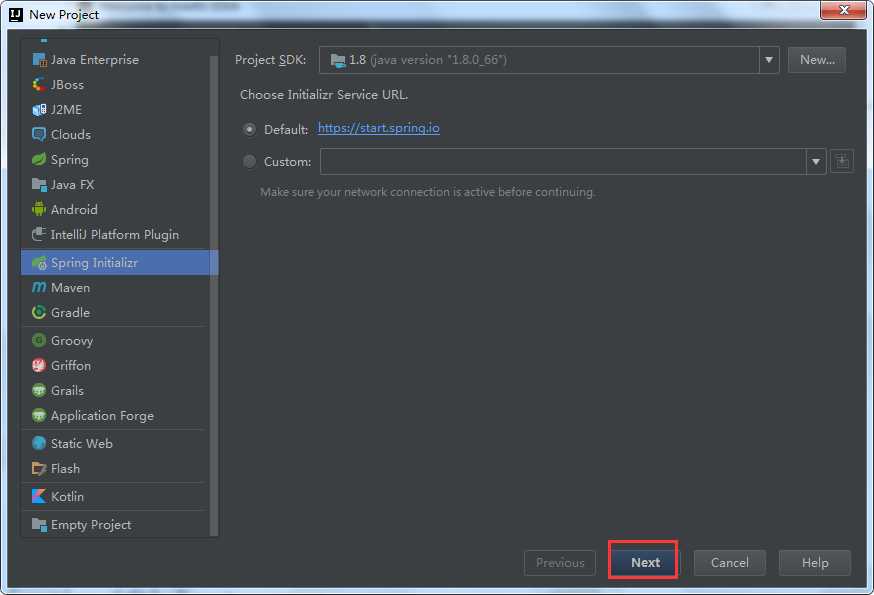The width and height of the screenshot is (874, 595).
Task: Click the Application Forge icon
Action: tap(39, 415)
